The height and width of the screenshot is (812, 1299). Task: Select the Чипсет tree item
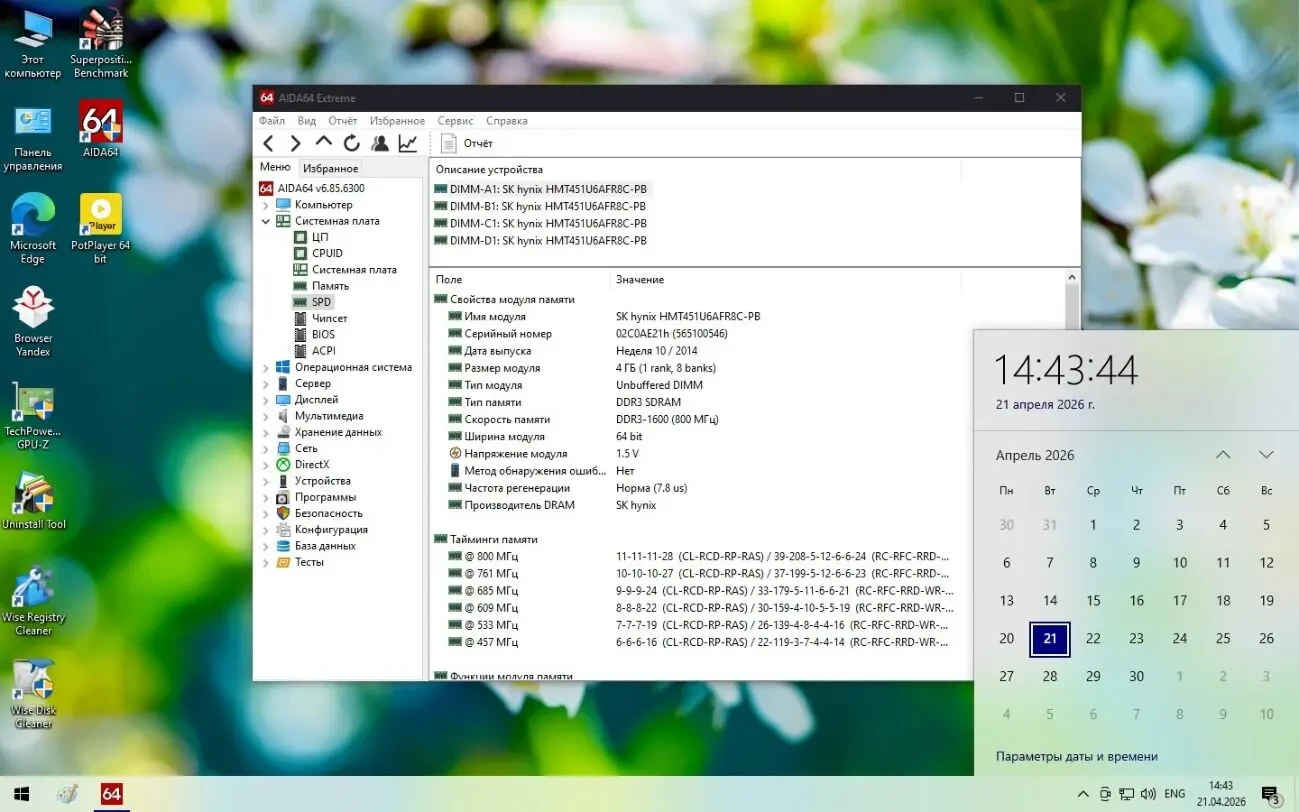(329, 318)
